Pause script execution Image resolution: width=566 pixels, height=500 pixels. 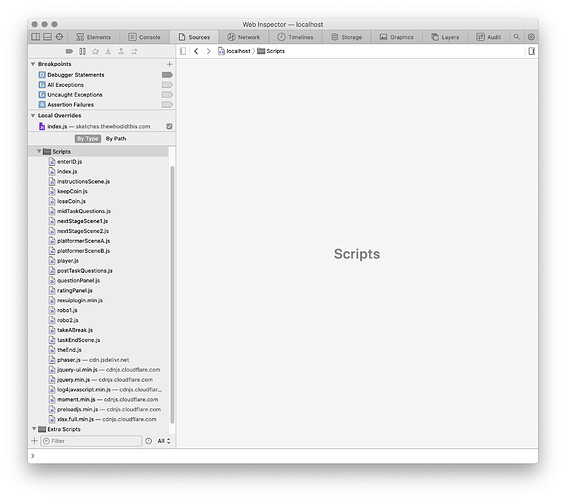pos(82,51)
